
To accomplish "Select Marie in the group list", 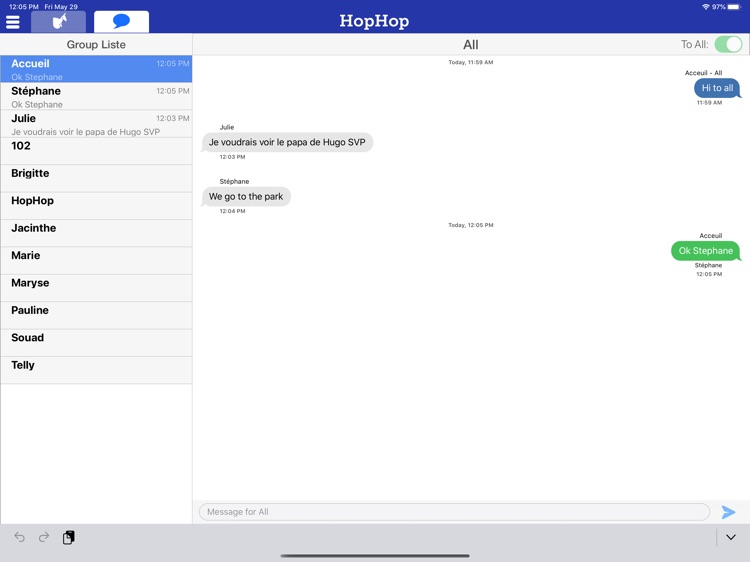I will click(96, 261).
